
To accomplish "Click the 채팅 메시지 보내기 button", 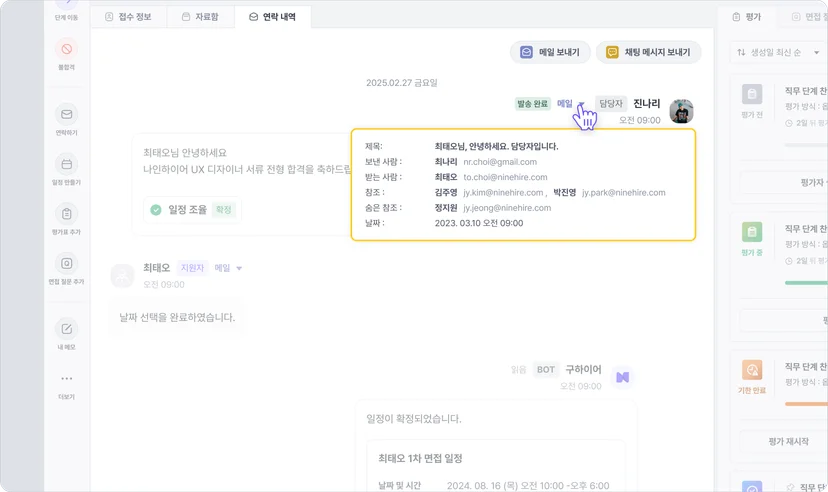I will (648, 52).
